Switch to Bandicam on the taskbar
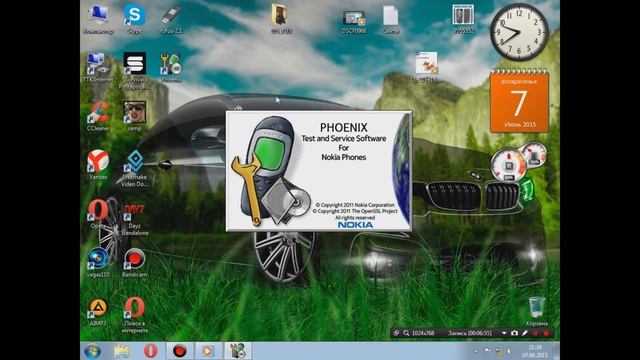 pyautogui.click(x=180, y=351)
